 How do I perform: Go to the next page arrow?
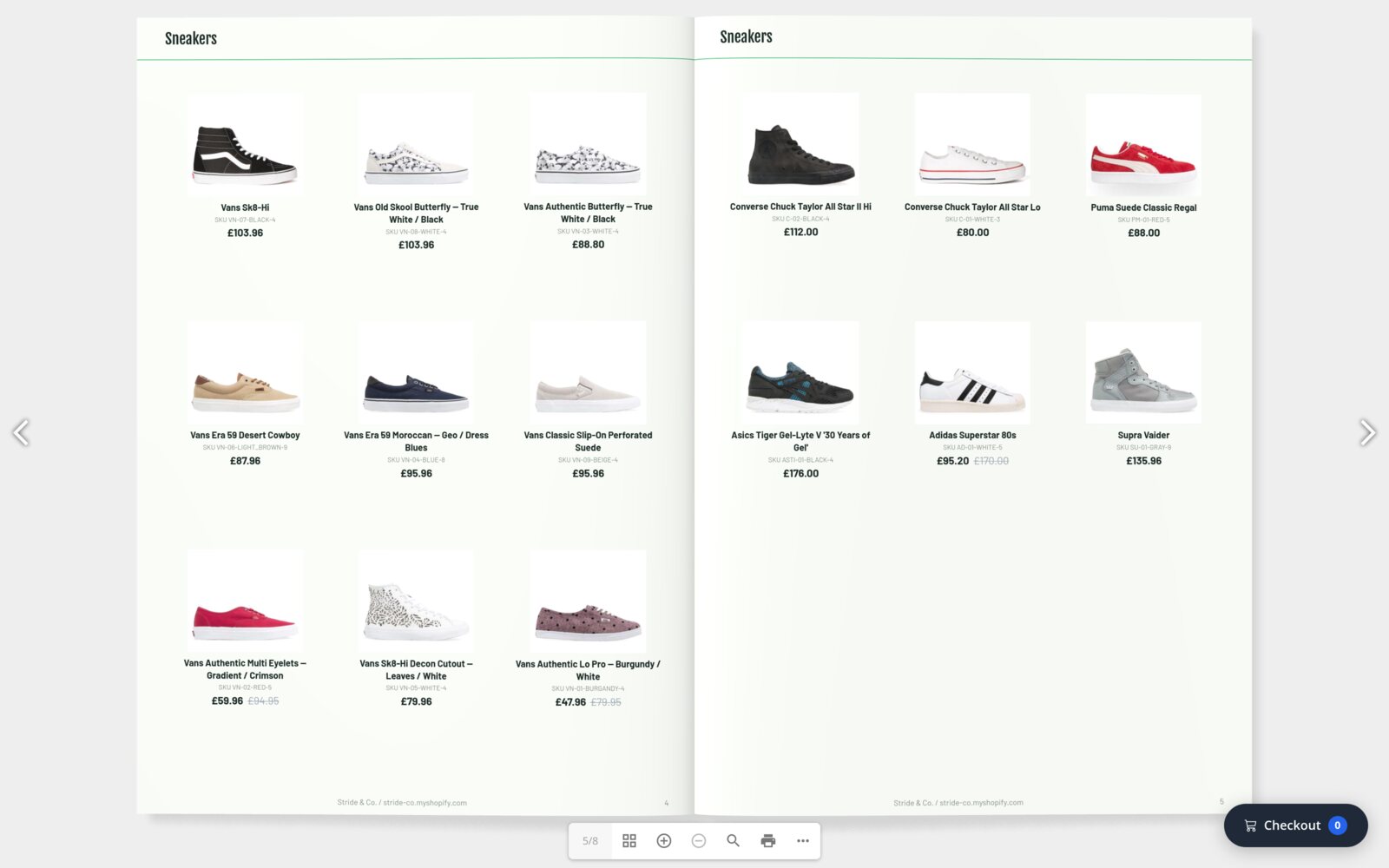point(1367,432)
